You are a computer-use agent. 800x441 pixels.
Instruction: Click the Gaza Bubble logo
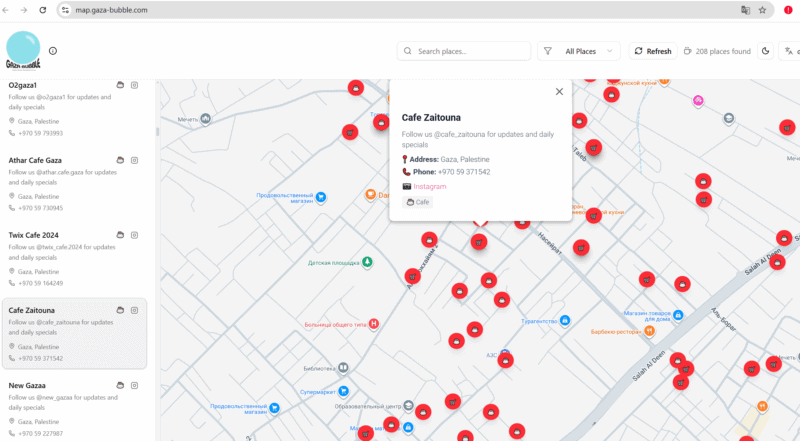pos(24,50)
